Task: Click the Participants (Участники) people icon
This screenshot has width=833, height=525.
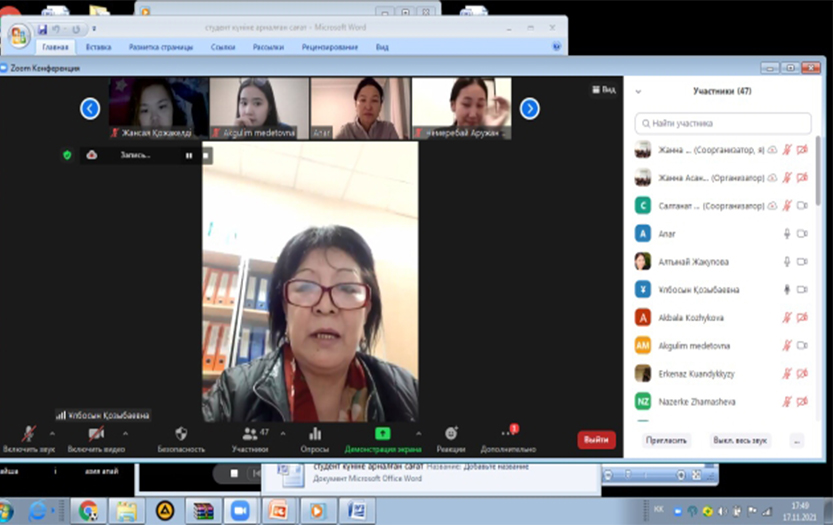Action: point(247,433)
